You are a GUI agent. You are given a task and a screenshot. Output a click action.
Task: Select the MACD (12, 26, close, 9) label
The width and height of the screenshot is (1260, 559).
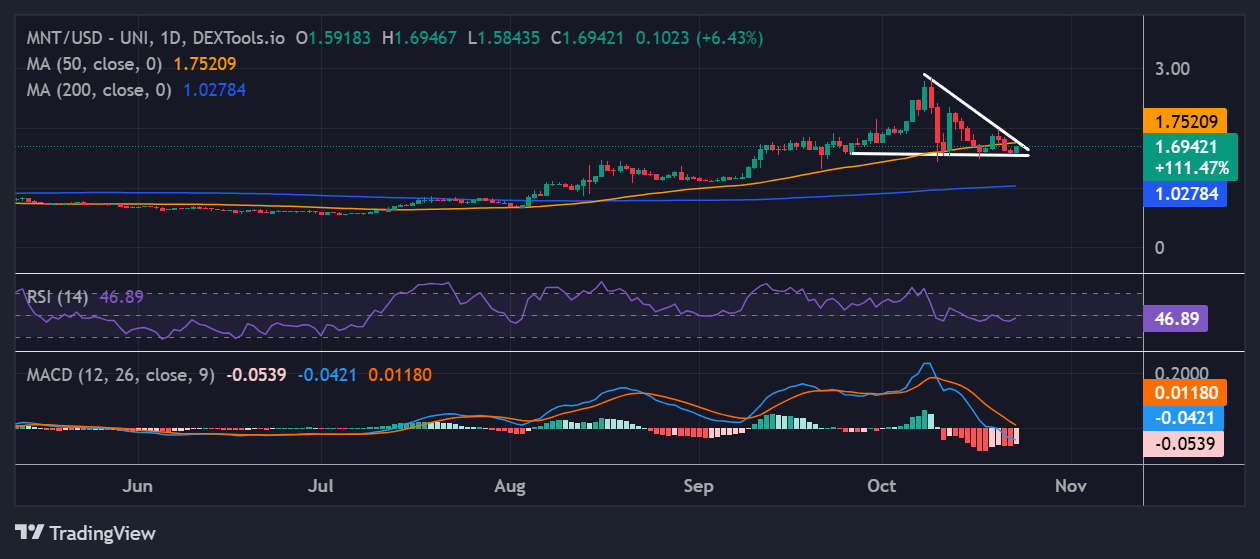tap(119, 374)
